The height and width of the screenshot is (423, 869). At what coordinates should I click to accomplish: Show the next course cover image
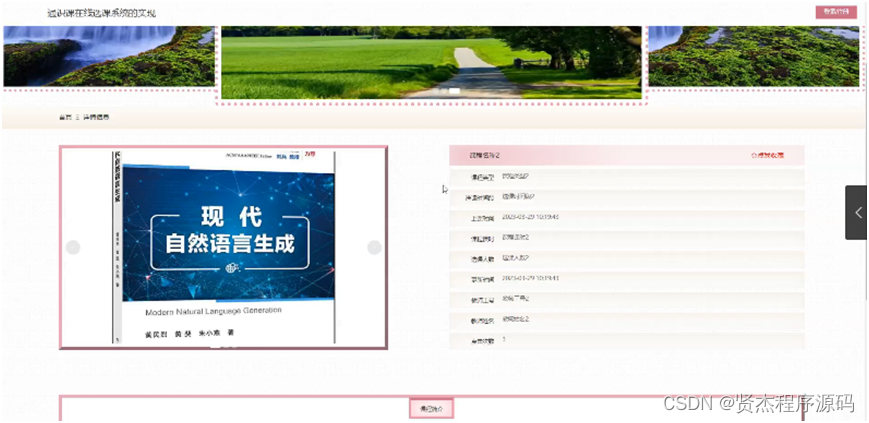[375, 247]
